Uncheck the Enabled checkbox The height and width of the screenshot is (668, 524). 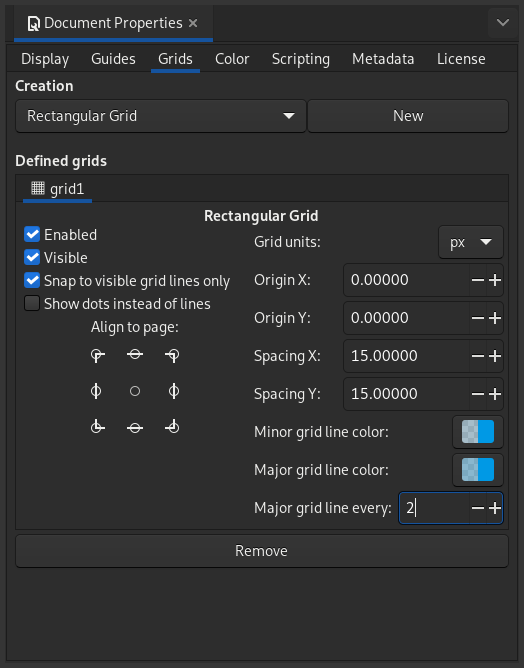coord(32,234)
